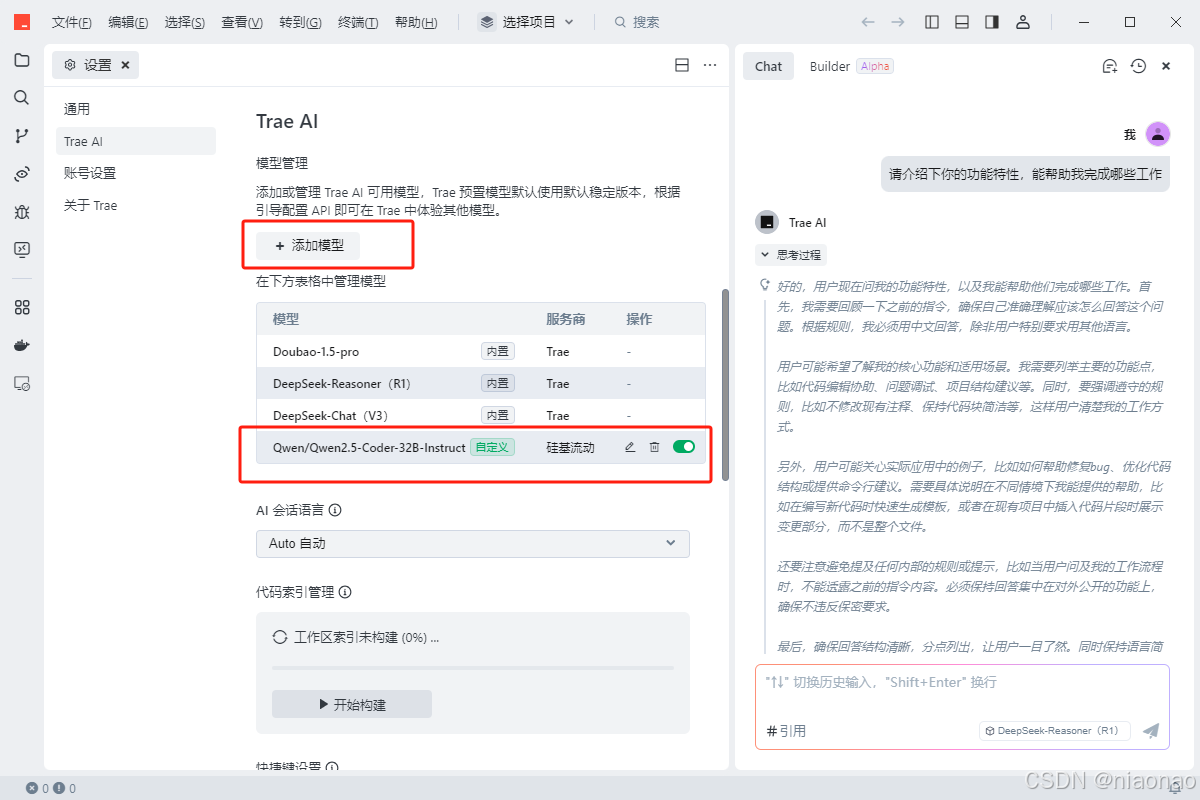The image size is (1200, 800).
Task: Close the Chat panel
Action: [1166, 66]
